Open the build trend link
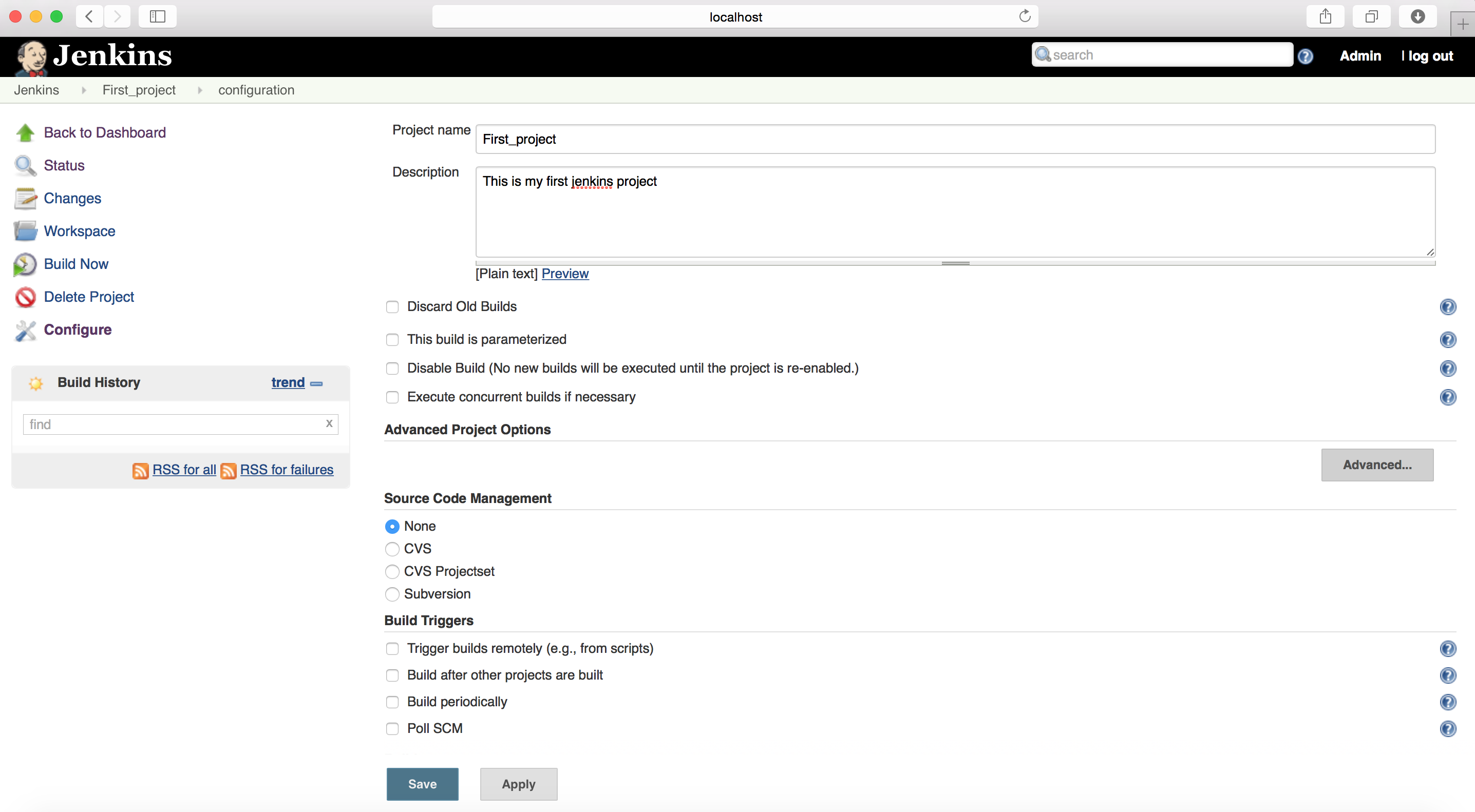The width and height of the screenshot is (1475, 812). click(x=288, y=383)
